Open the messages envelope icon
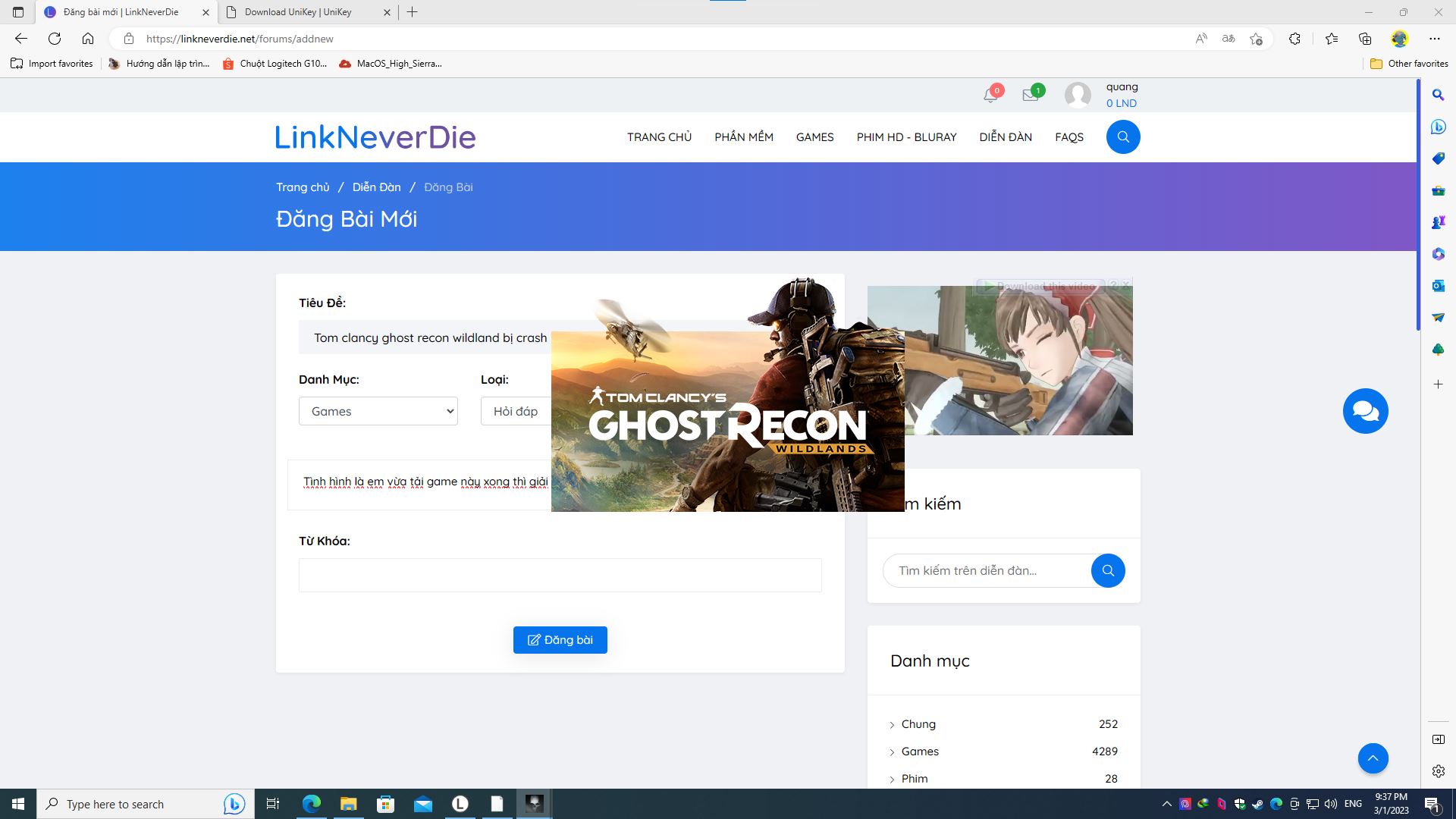This screenshot has height=819, width=1456. point(1030,95)
